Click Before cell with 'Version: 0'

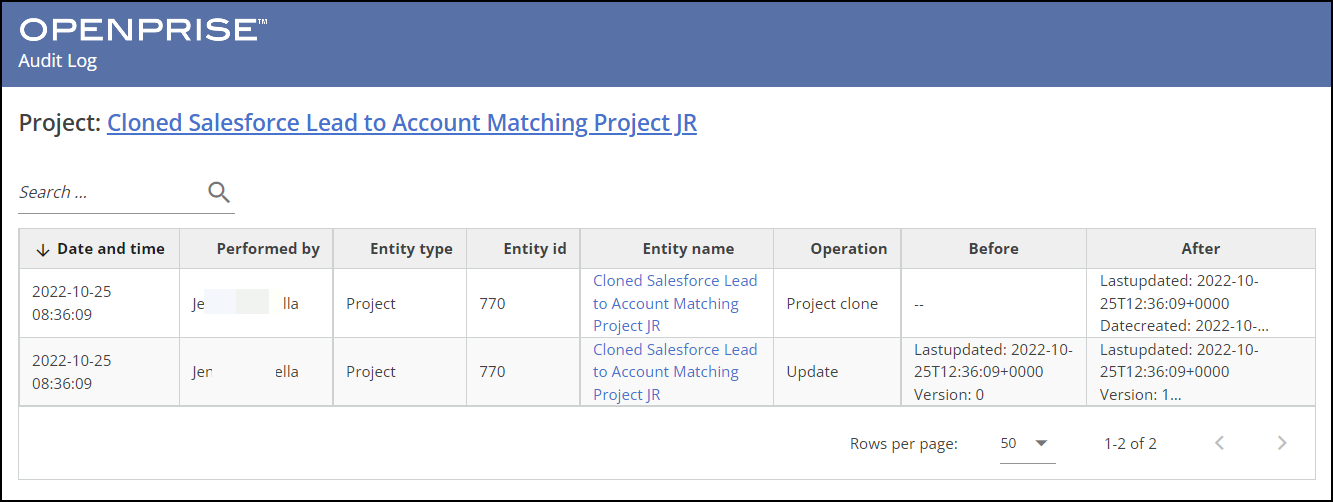point(994,372)
